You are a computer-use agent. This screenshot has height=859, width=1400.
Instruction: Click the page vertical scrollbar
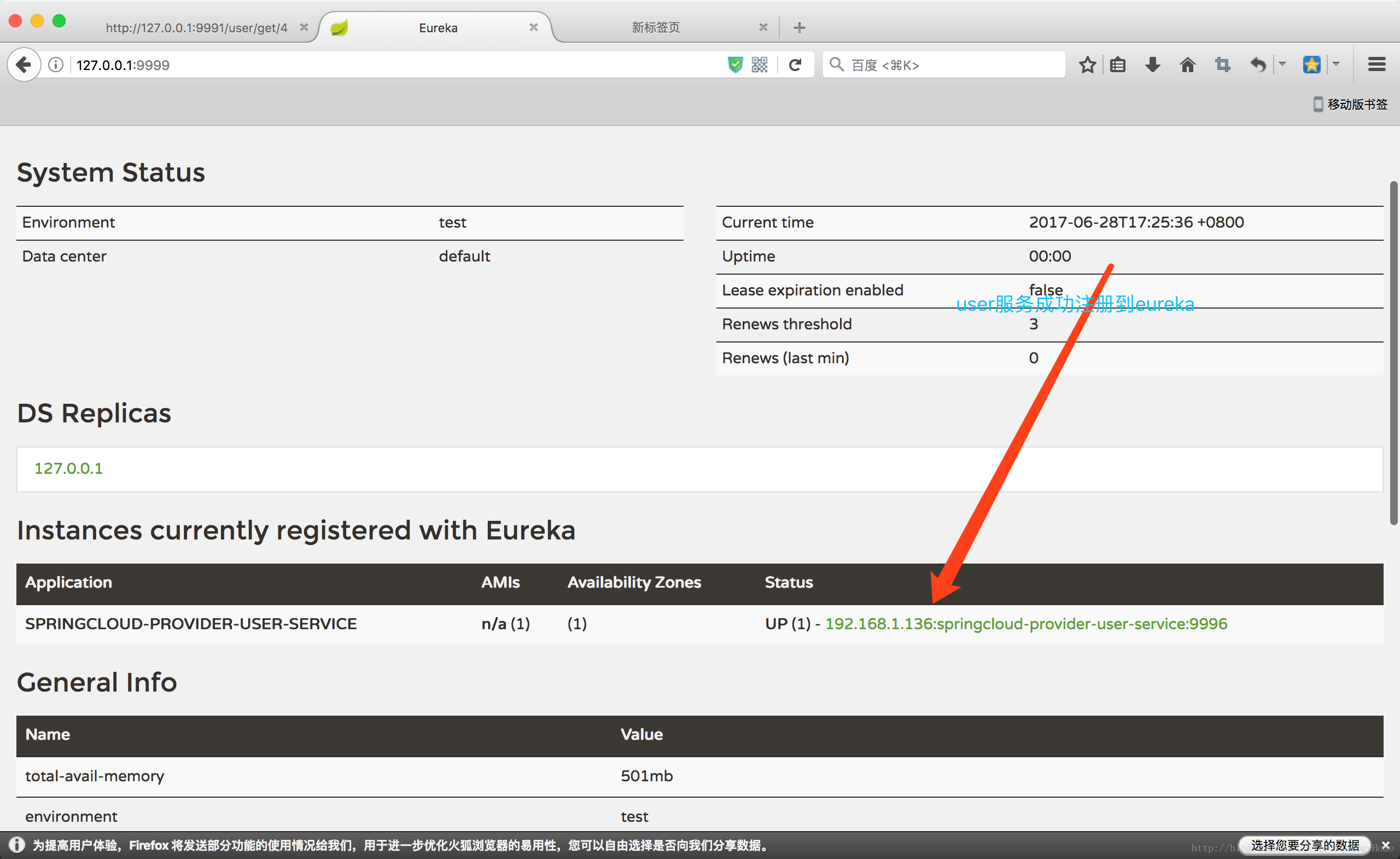click(1393, 352)
